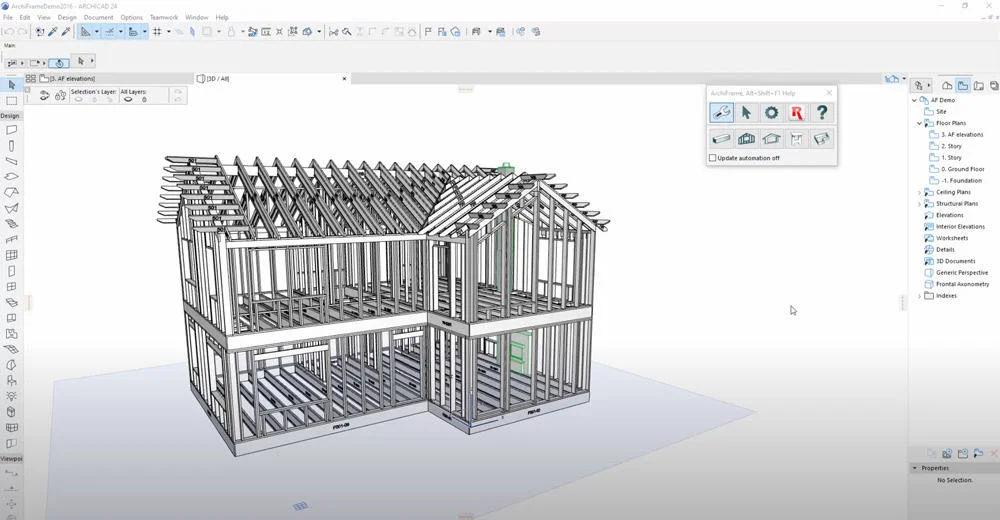Viewport: 1000px width, 520px height.
Task: Click the red R ArchiFrame icon
Action: 796,113
